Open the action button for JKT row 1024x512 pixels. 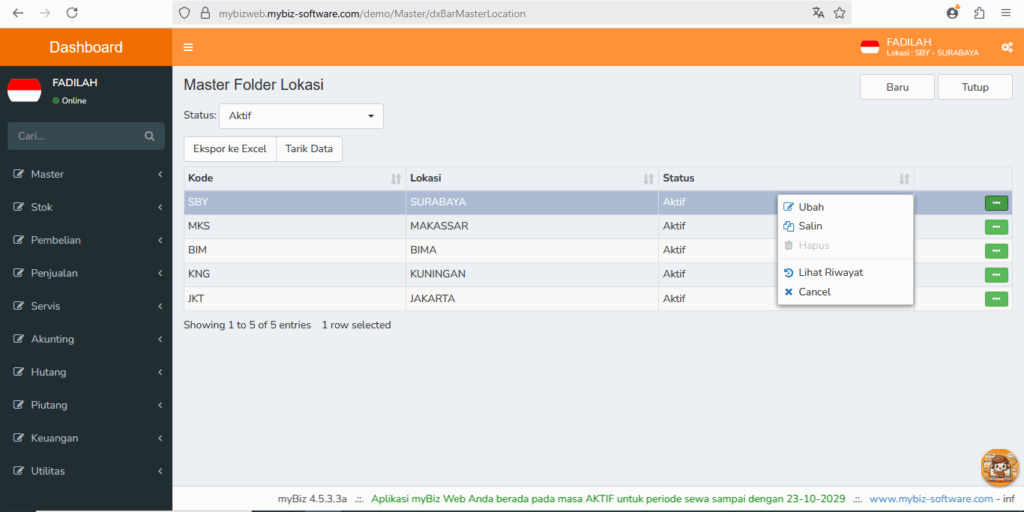[x=996, y=299]
